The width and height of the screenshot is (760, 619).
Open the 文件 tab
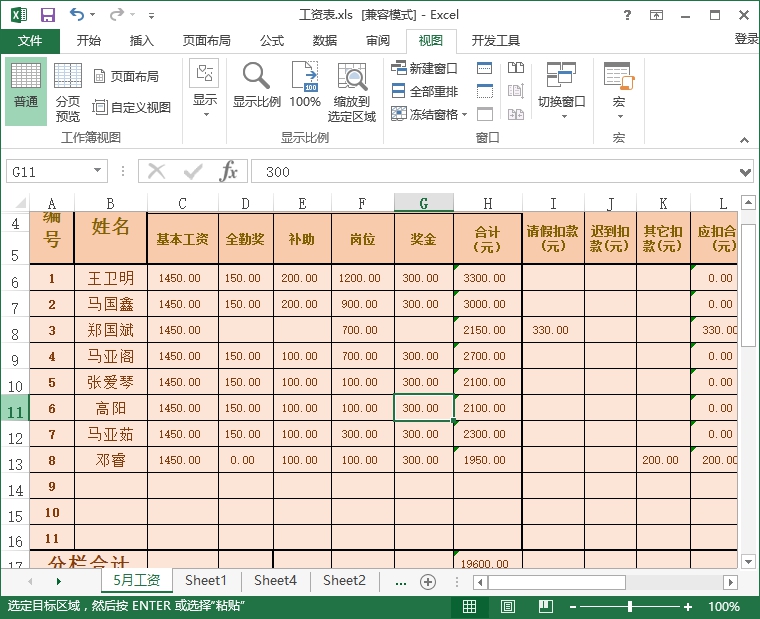(x=30, y=41)
